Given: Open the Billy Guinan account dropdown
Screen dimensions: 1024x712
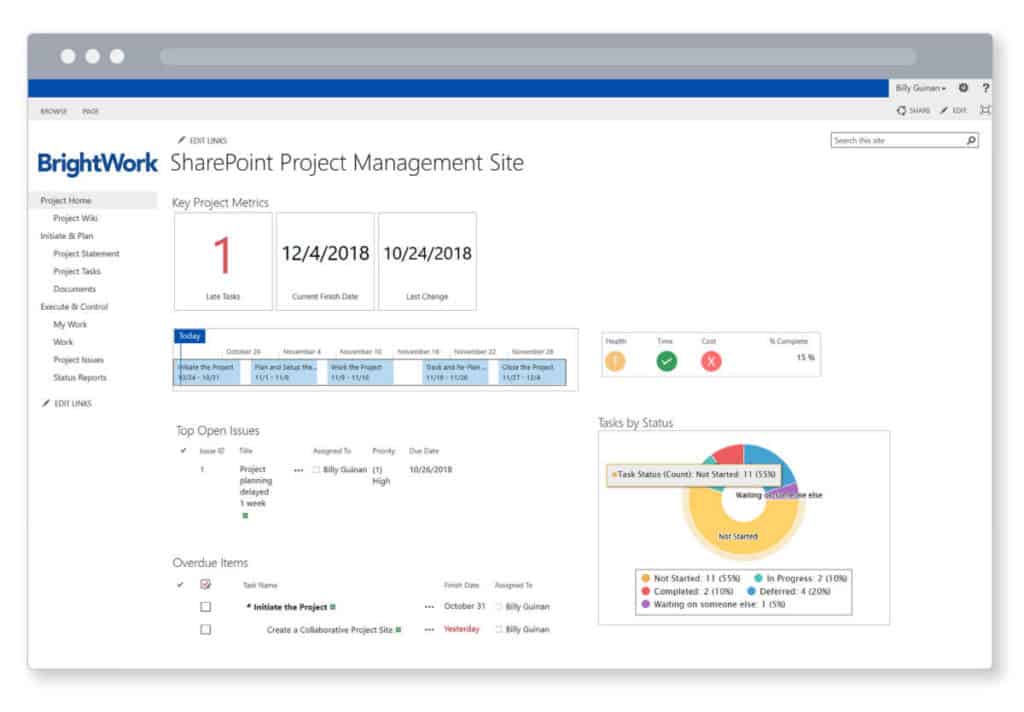Looking at the screenshot, I should pos(921,88).
